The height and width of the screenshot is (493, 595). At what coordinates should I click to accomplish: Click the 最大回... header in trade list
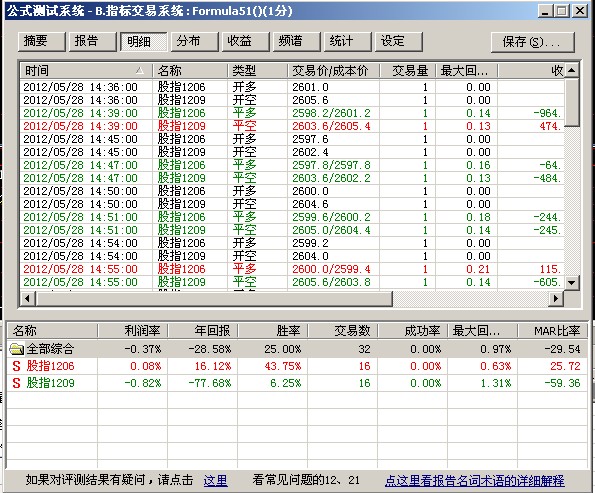(x=466, y=71)
